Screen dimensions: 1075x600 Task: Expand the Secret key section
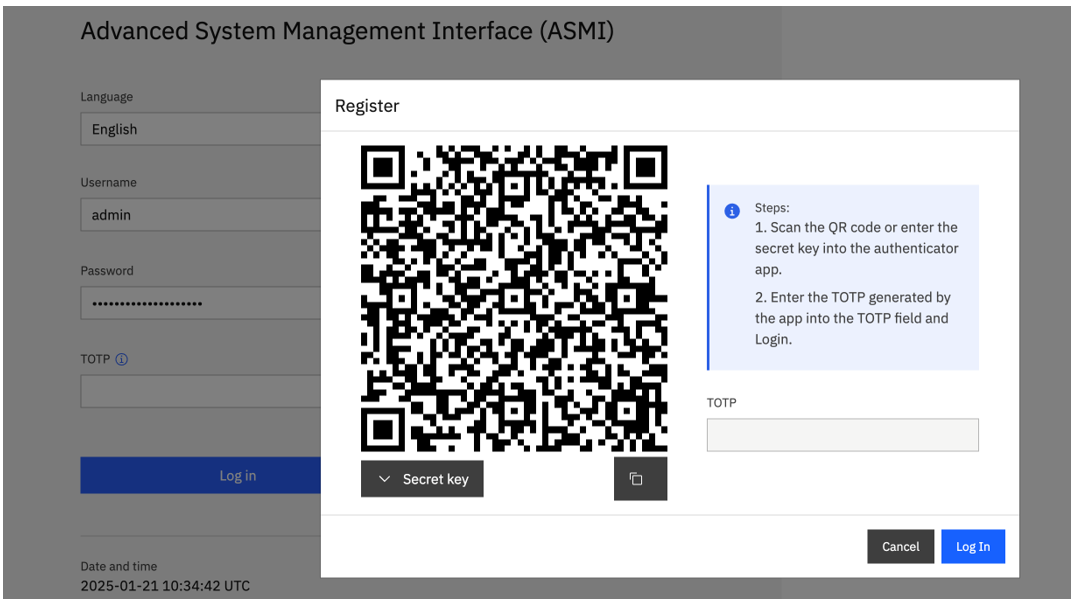click(422, 478)
